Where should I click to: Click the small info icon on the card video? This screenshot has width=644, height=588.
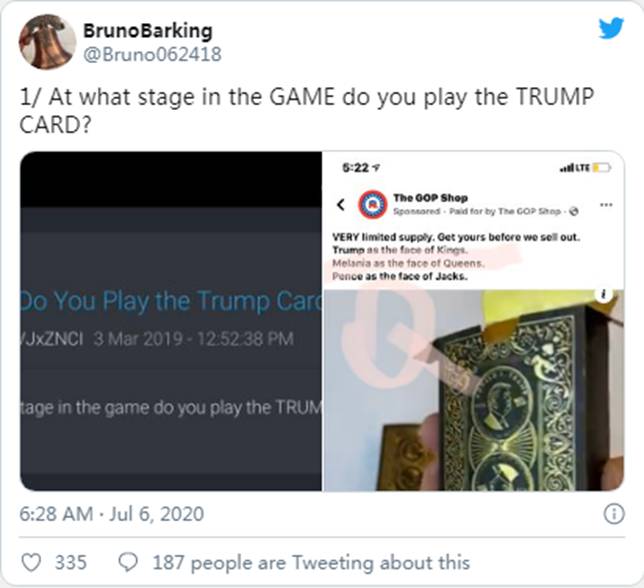coord(604,294)
